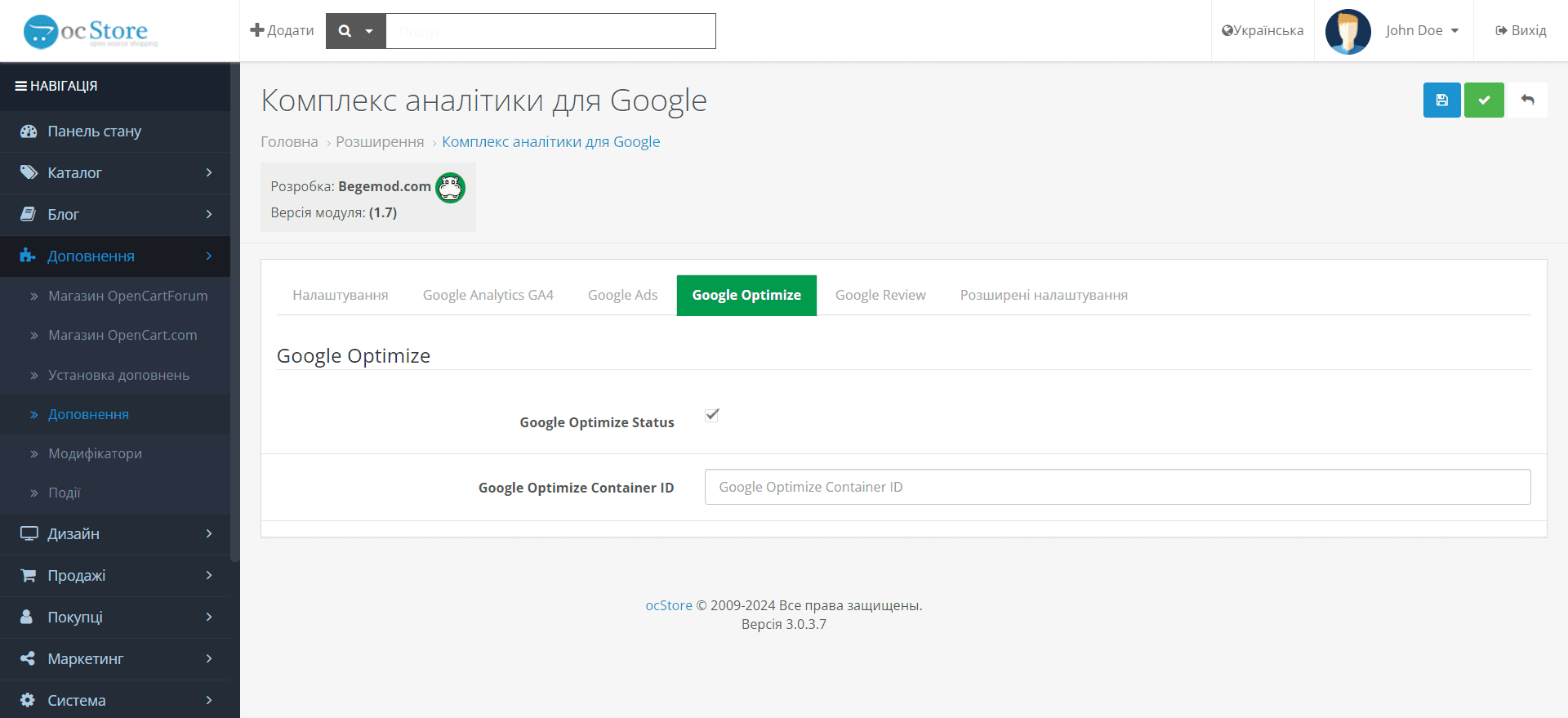
Task: Open the Розширені налаштування tab
Action: click(x=1044, y=295)
